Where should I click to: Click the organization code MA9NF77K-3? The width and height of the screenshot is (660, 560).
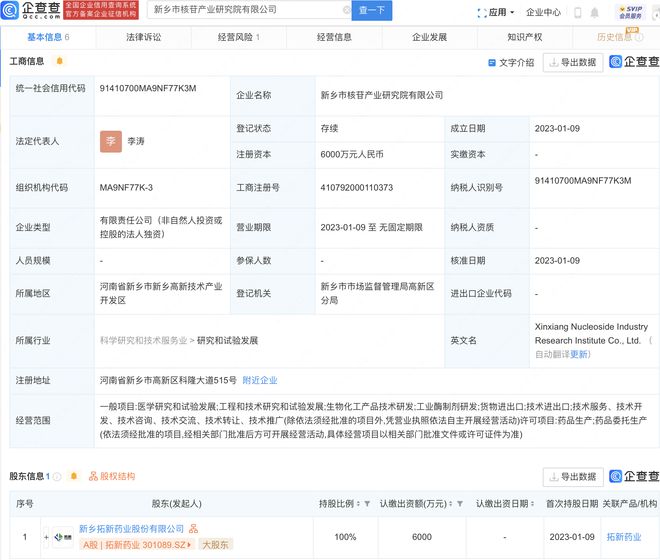tap(126, 188)
